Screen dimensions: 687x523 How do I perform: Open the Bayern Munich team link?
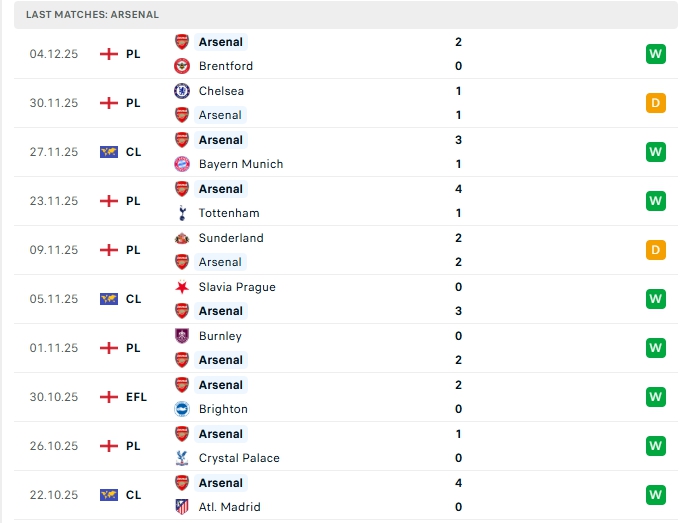[240, 164]
